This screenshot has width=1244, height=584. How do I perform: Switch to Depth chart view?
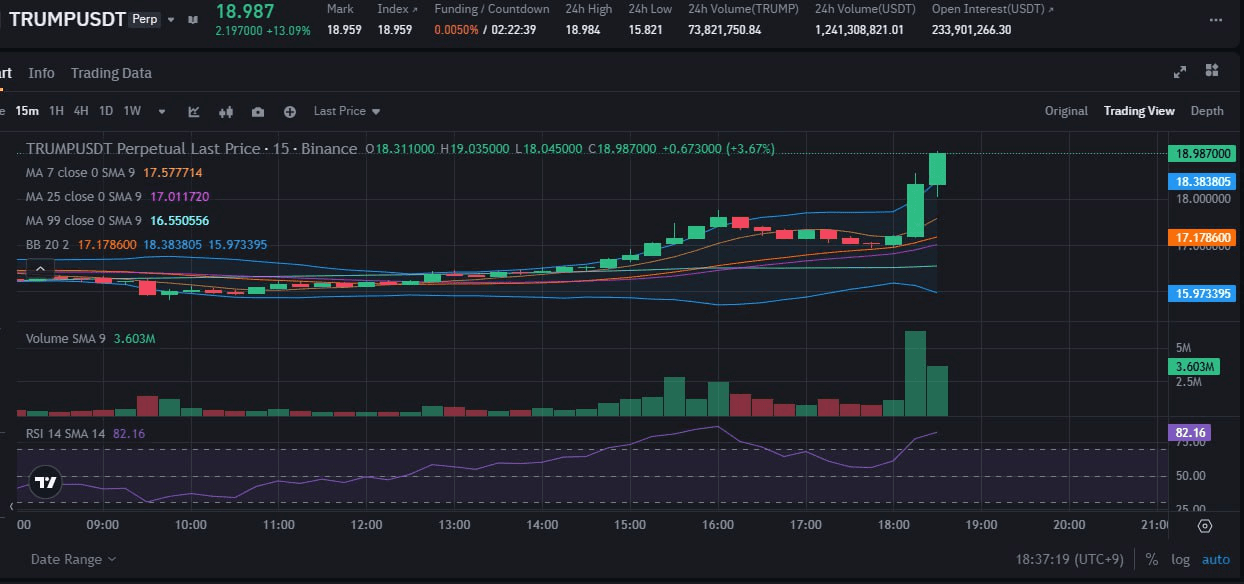[1207, 111]
